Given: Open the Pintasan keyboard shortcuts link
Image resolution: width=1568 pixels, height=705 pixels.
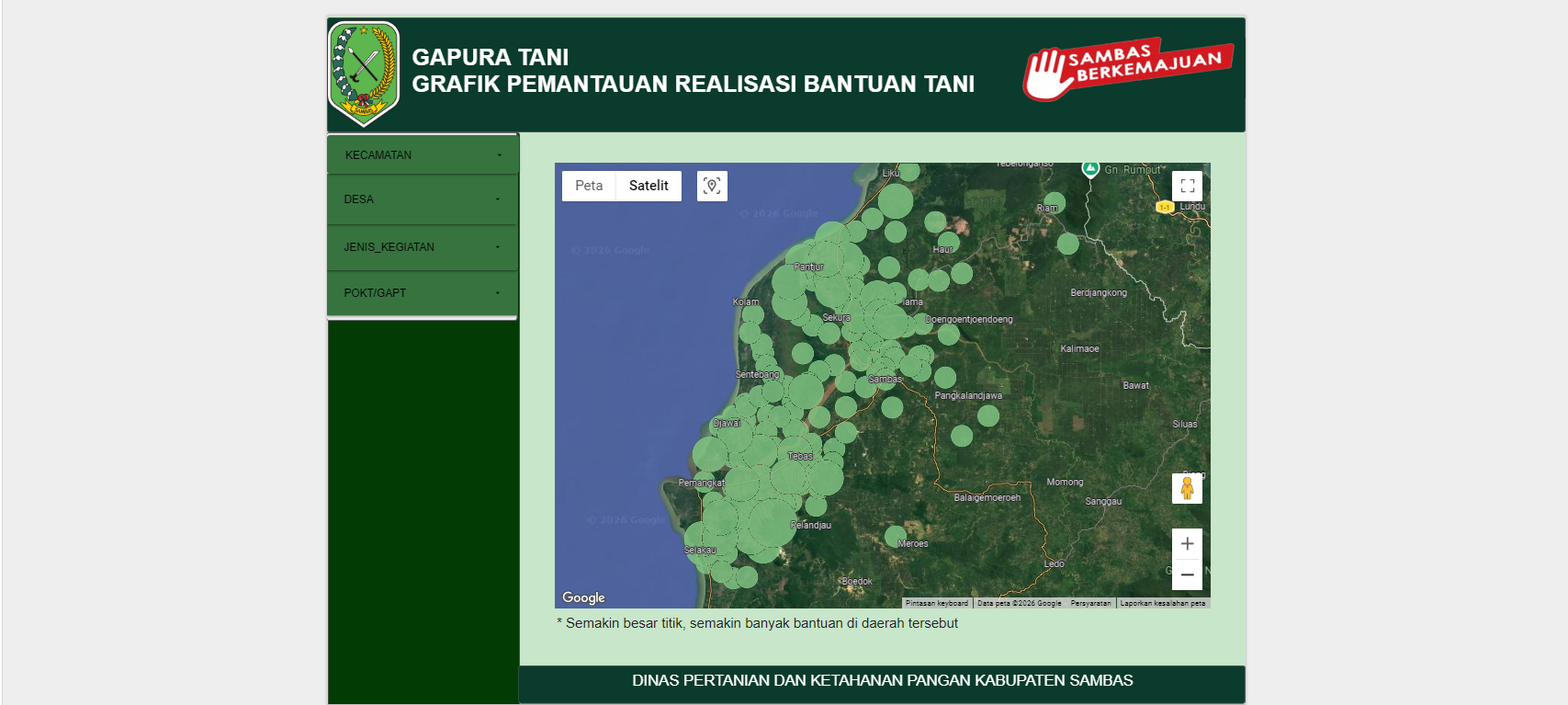Looking at the screenshot, I should tap(937, 603).
